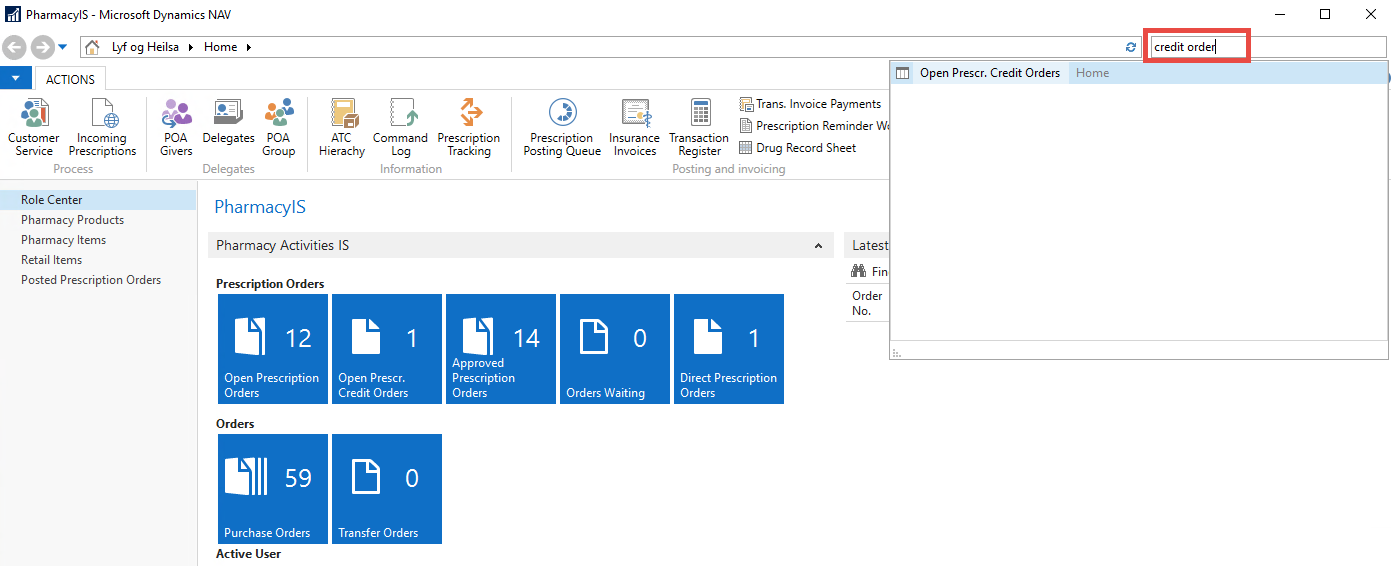1391x566 pixels.
Task: Click the Insurance Invoices icon
Action: coord(635,127)
